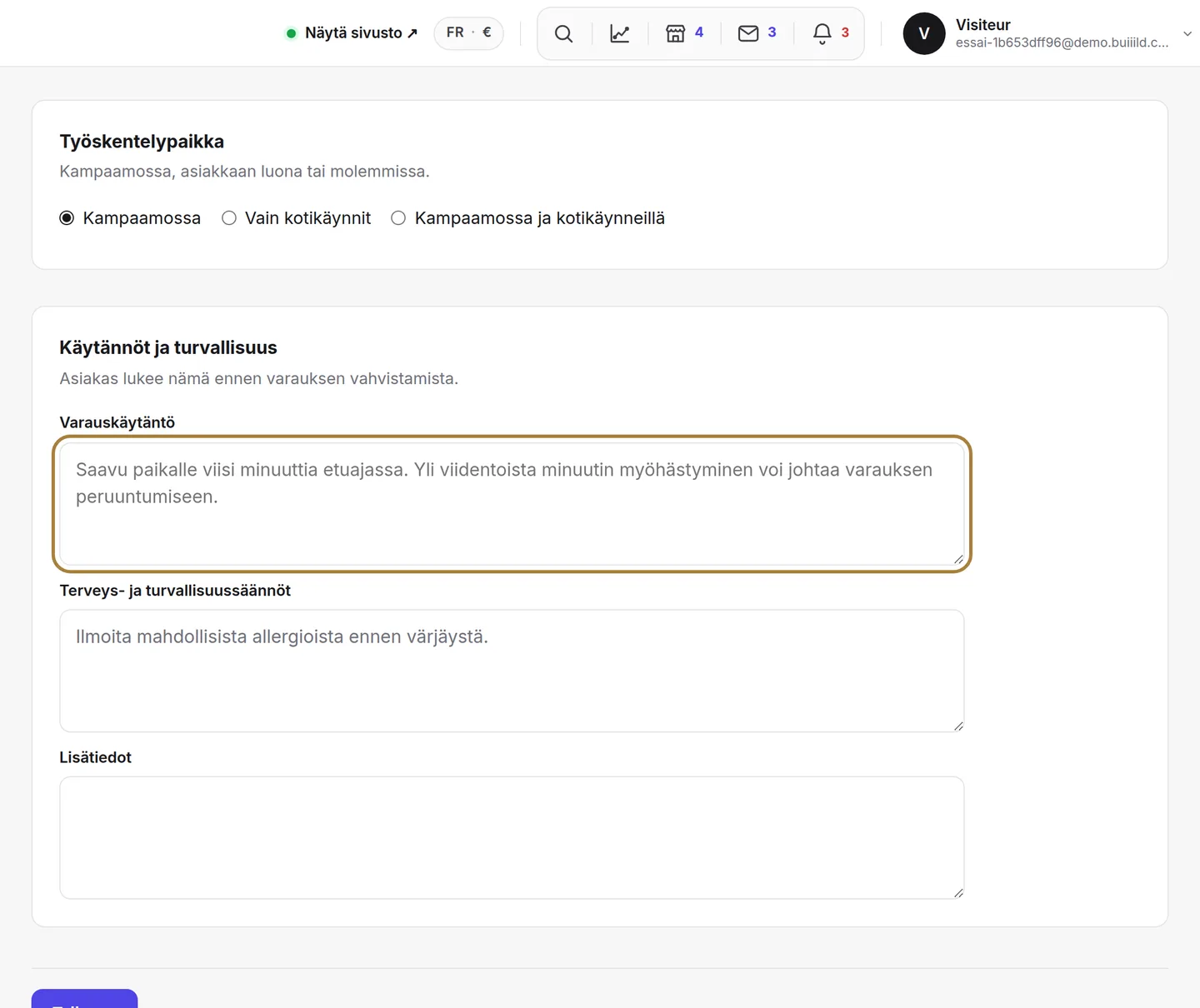The width and height of the screenshot is (1200, 1008).
Task: Click the Työskentelypaikka heading text
Action: 142,142
